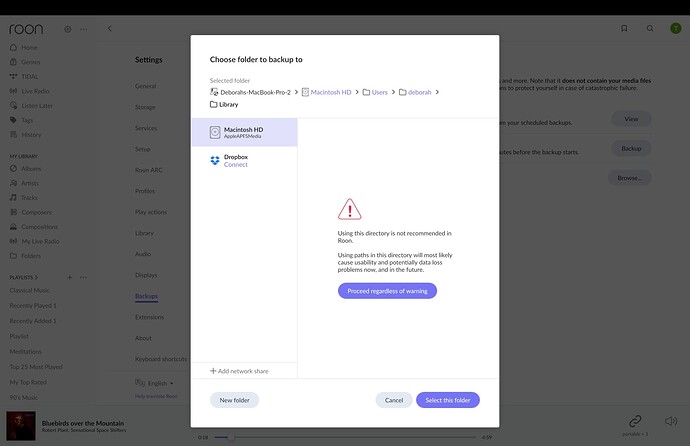This screenshot has height=446, width=690.
Task: Switch to About settings tab
Action: coord(143,338)
